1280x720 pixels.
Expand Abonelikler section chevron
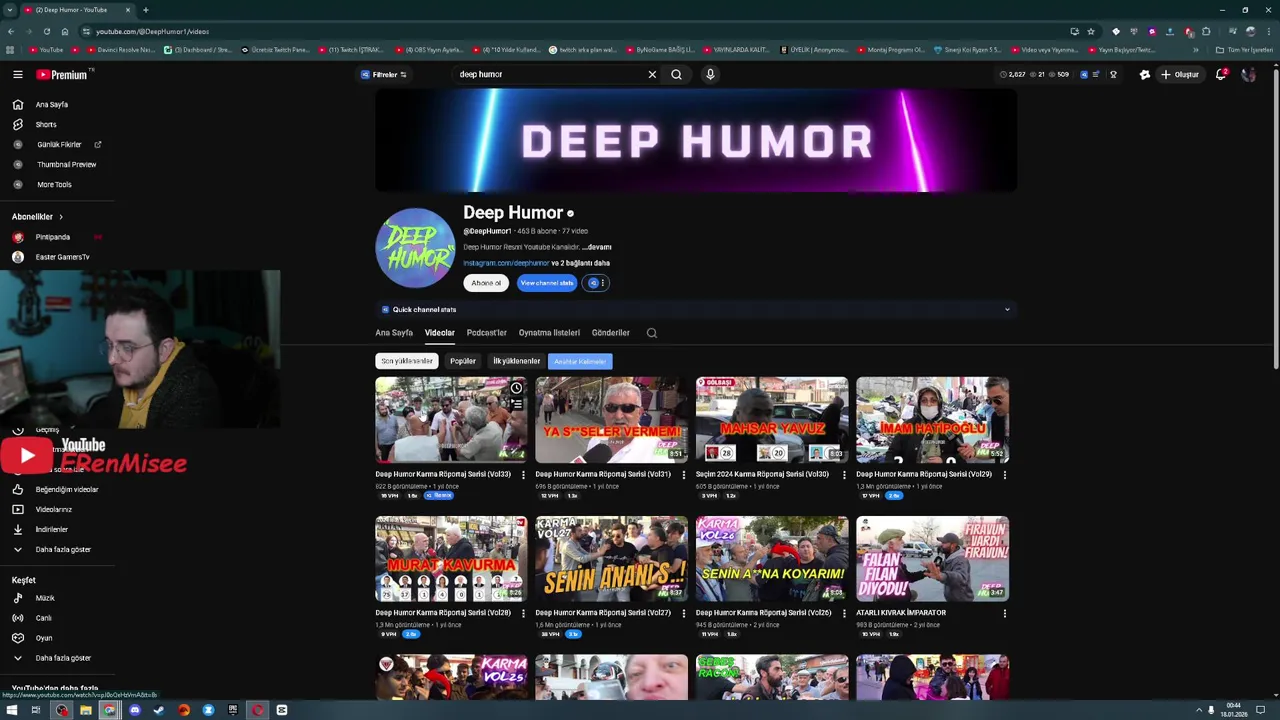(60, 217)
